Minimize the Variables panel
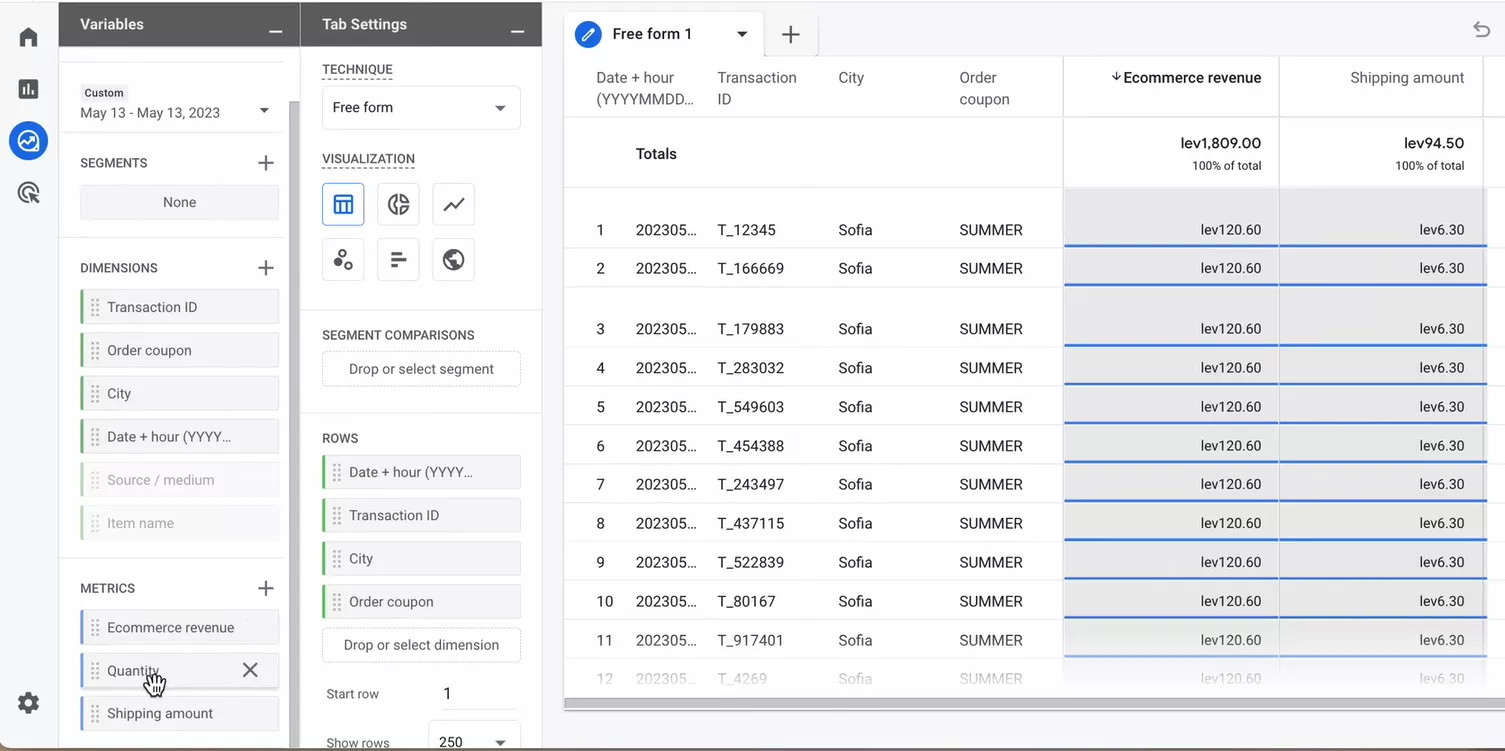Viewport: 1505px width, 751px height. click(x=275, y=32)
